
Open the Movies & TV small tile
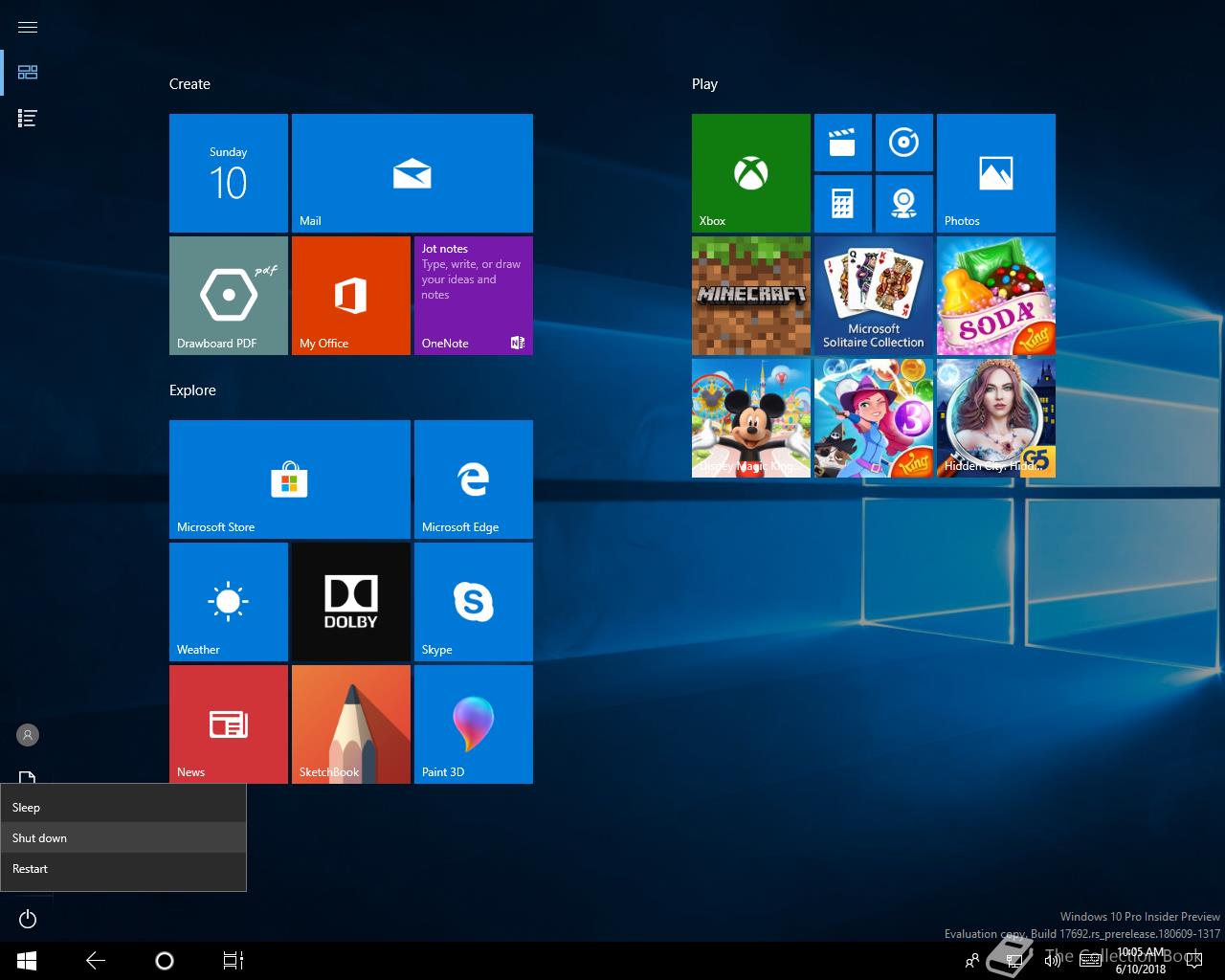pyautogui.click(x=843, y=143)
